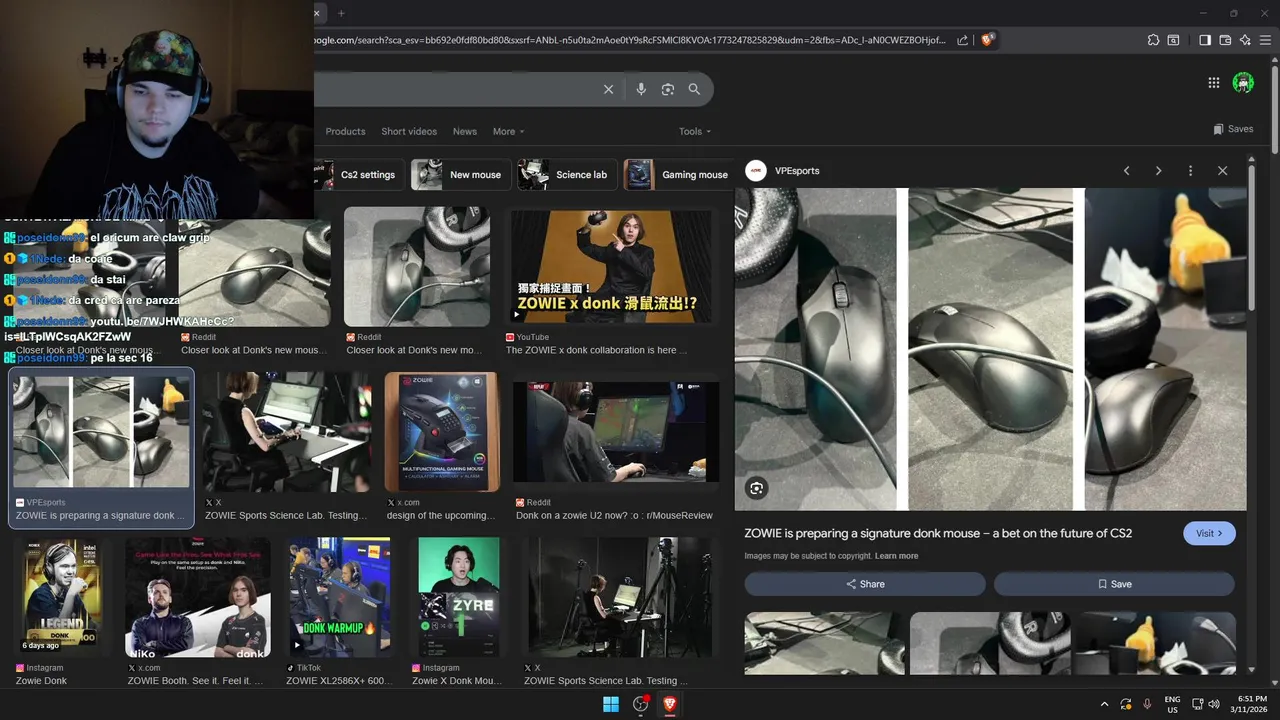Image resolution: width=1280 pixels, height=720 pixels.
Task: Select the New mouse chip
Action: [x=460, y=174]
